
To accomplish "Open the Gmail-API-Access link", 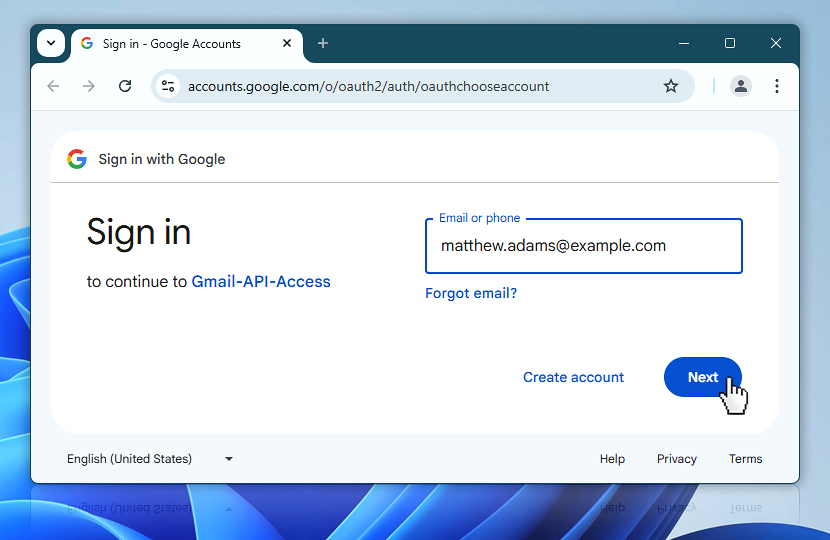I will pos(261,282).
